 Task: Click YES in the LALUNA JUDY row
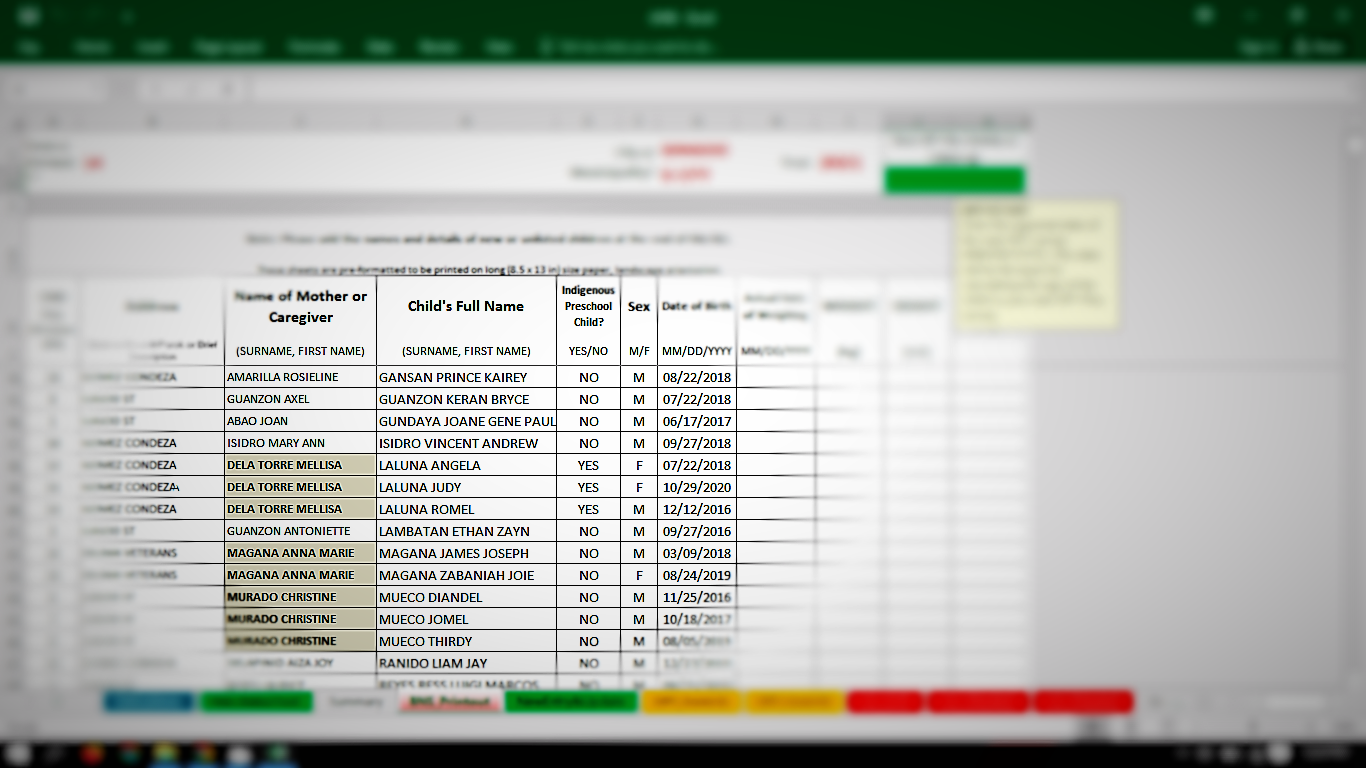click(x=588, y=487)
